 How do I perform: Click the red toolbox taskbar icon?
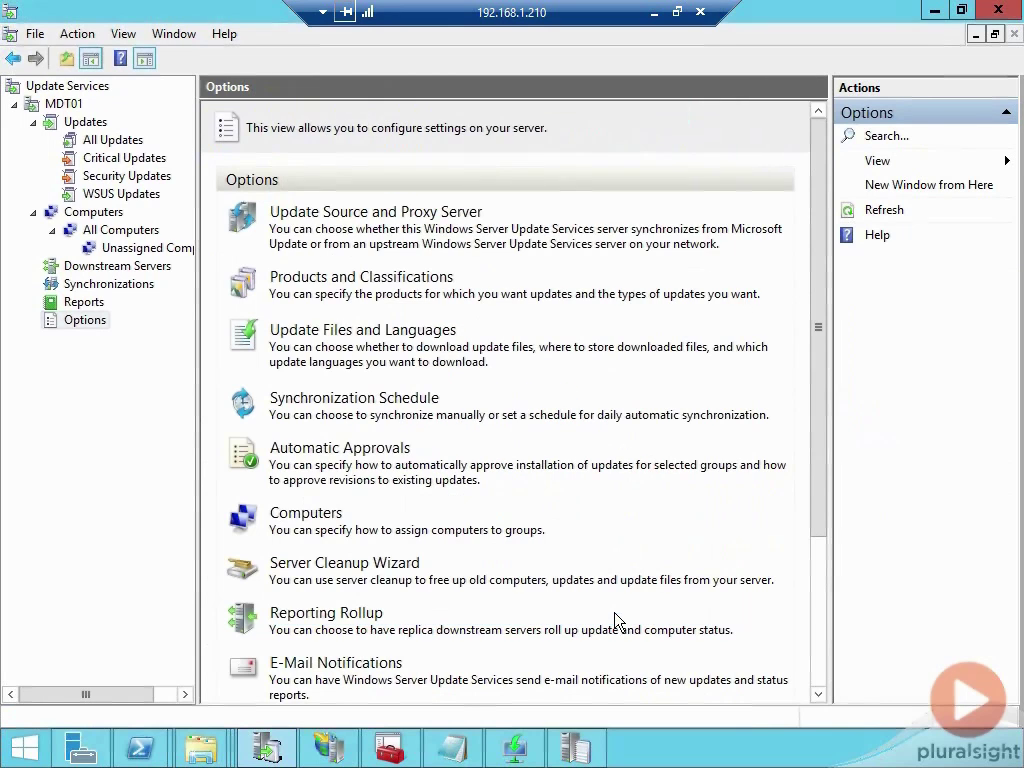(x=389, y=748)
